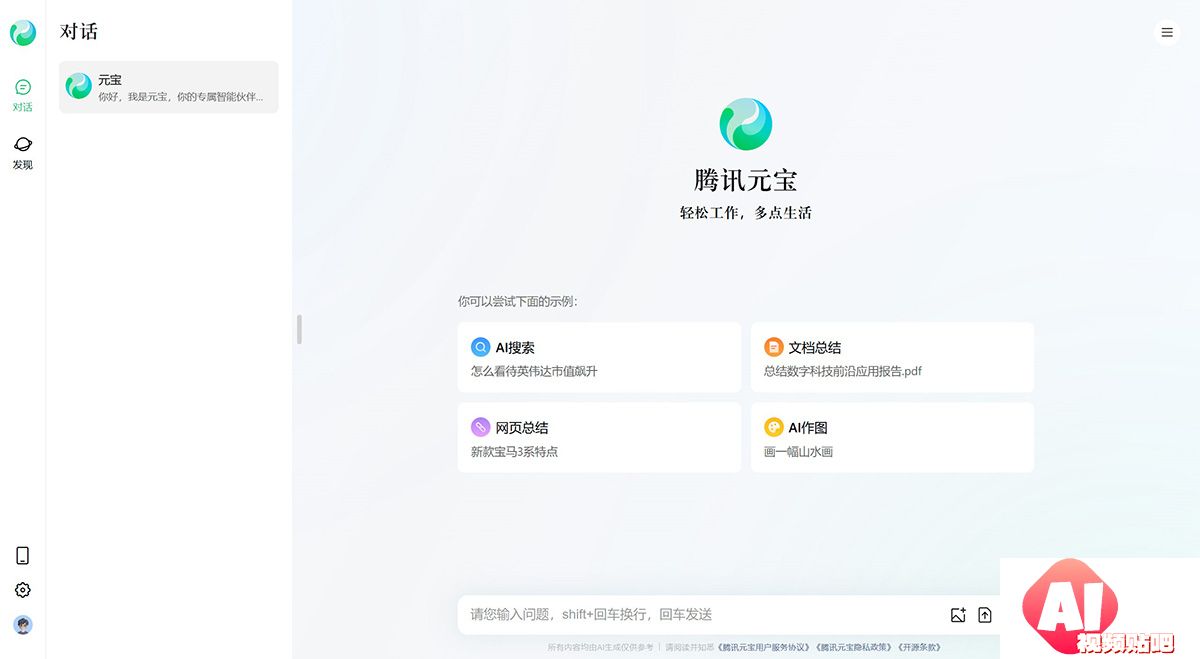Screen dimensions: 1200x659
Task: Open the mobile phone app icon
Action: [x=23, y=556]
